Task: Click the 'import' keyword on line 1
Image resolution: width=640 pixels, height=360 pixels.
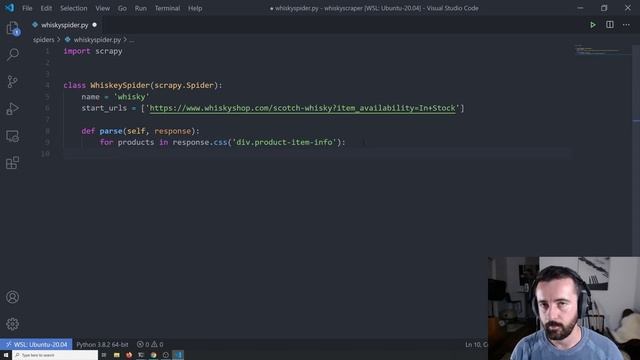Action: [77, 51]
